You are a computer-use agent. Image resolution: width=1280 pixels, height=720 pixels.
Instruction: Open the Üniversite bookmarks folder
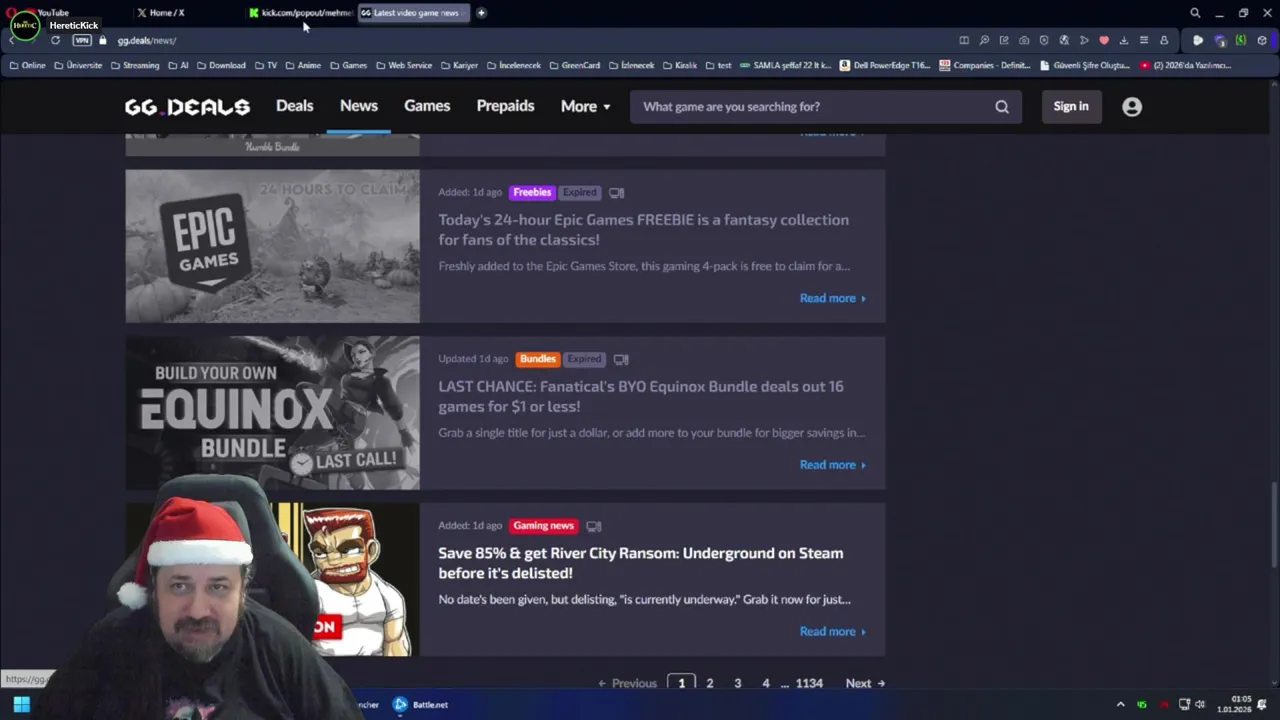(78, 65)
